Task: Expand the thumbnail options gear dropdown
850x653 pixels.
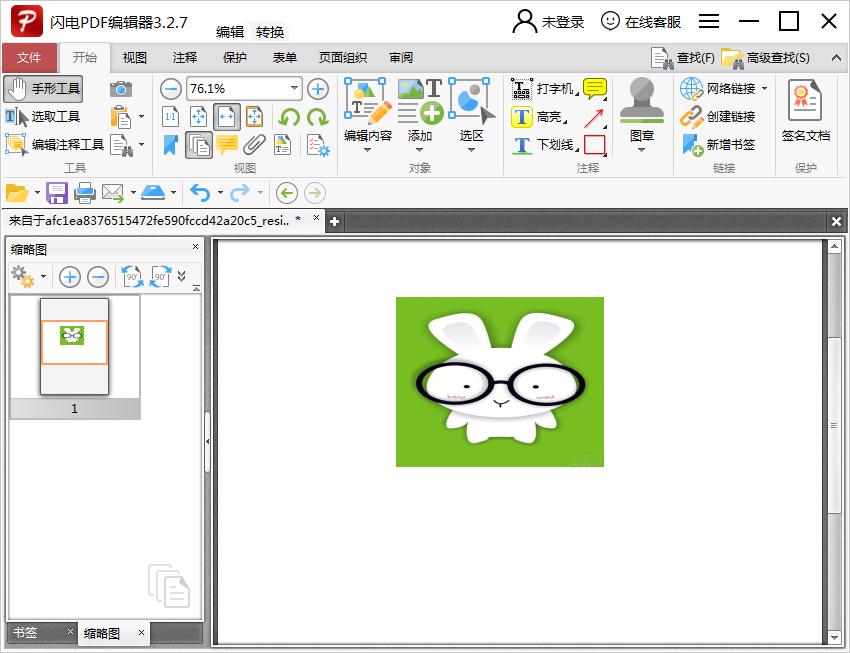Action: 43,277
